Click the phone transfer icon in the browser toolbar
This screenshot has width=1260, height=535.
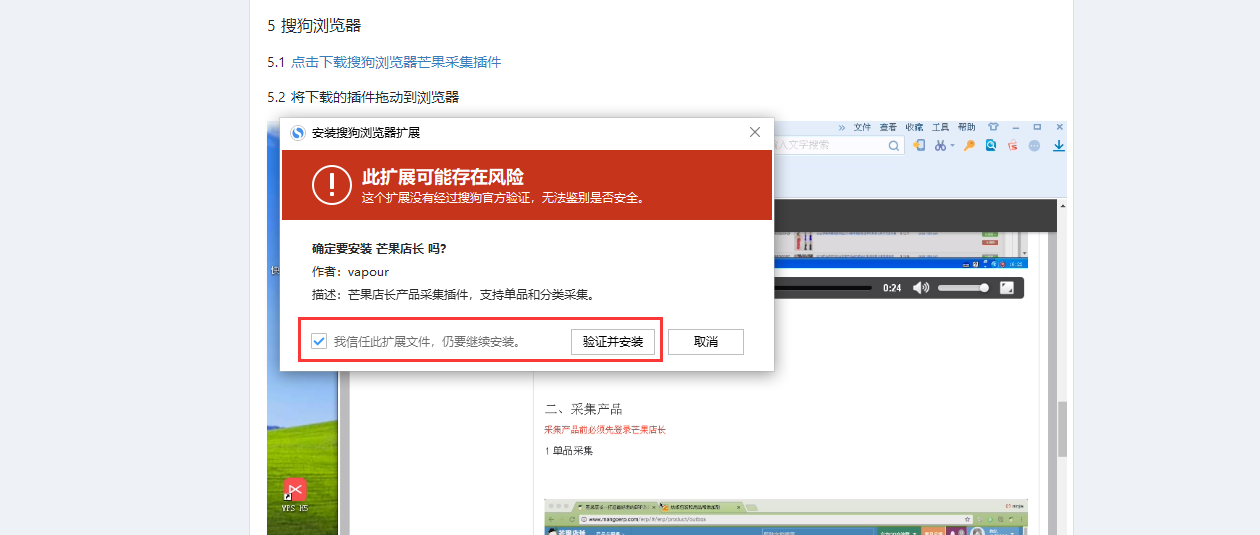[x=918, y=146]
